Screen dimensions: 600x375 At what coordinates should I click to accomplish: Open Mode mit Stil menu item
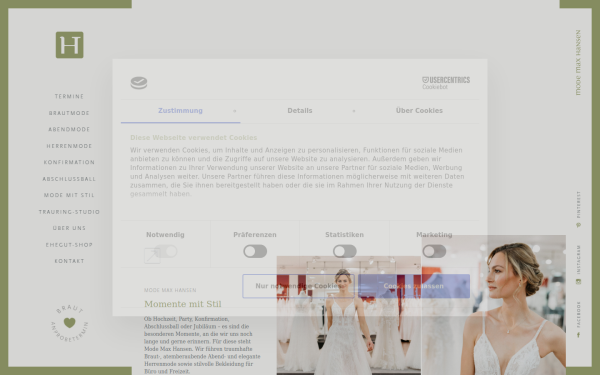[x=69, y=195]
